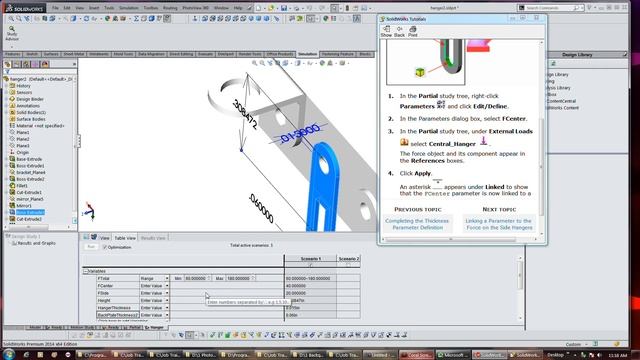Expand the Solid Bodies folder

pos(7,112)
